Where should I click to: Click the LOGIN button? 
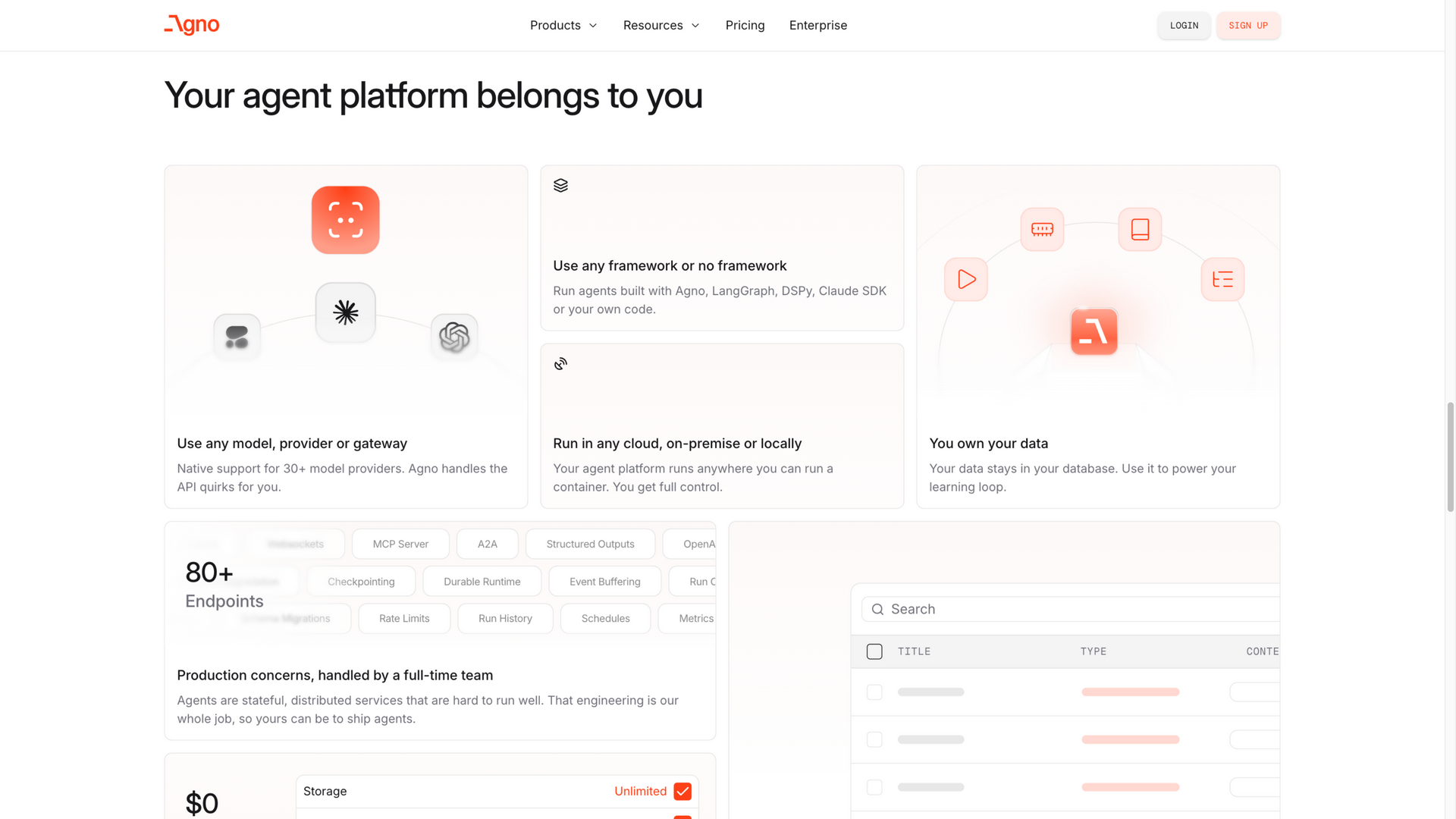[x=1184, y=26]
